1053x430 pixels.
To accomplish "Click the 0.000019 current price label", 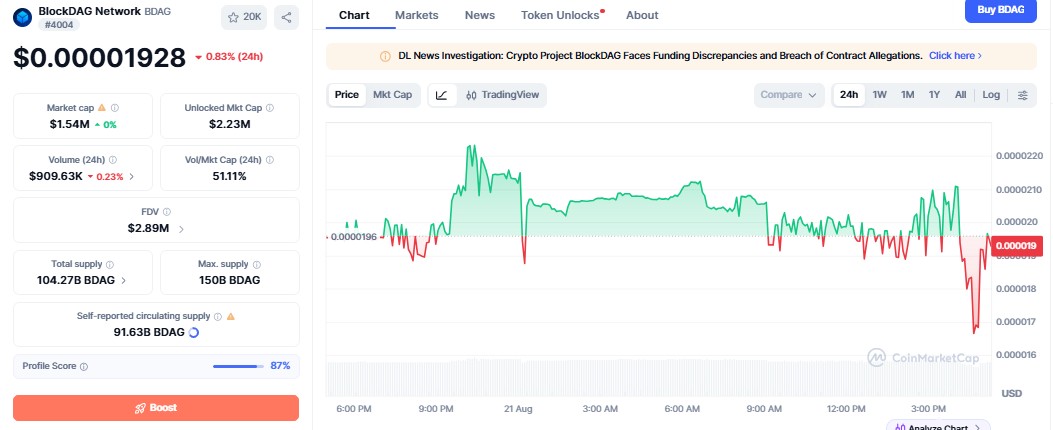I will pyautogui.click(x=1015, y=246).
